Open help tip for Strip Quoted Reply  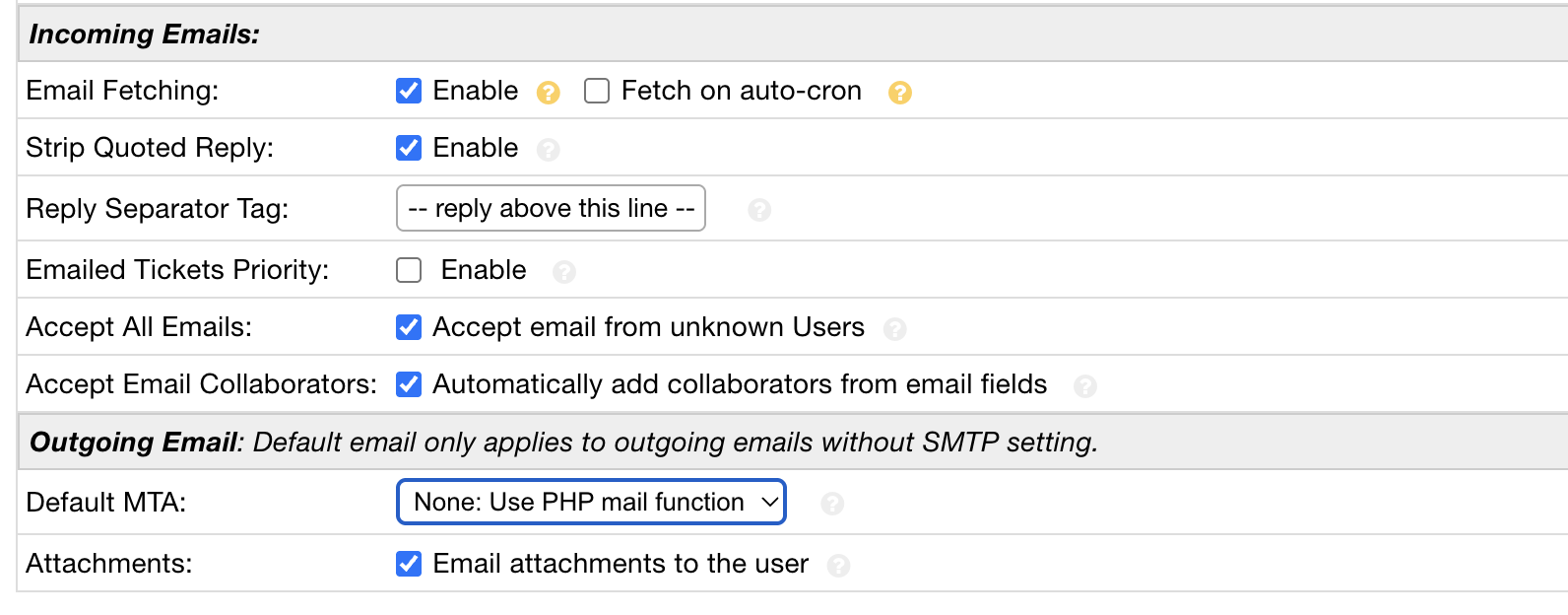(548, 150)
